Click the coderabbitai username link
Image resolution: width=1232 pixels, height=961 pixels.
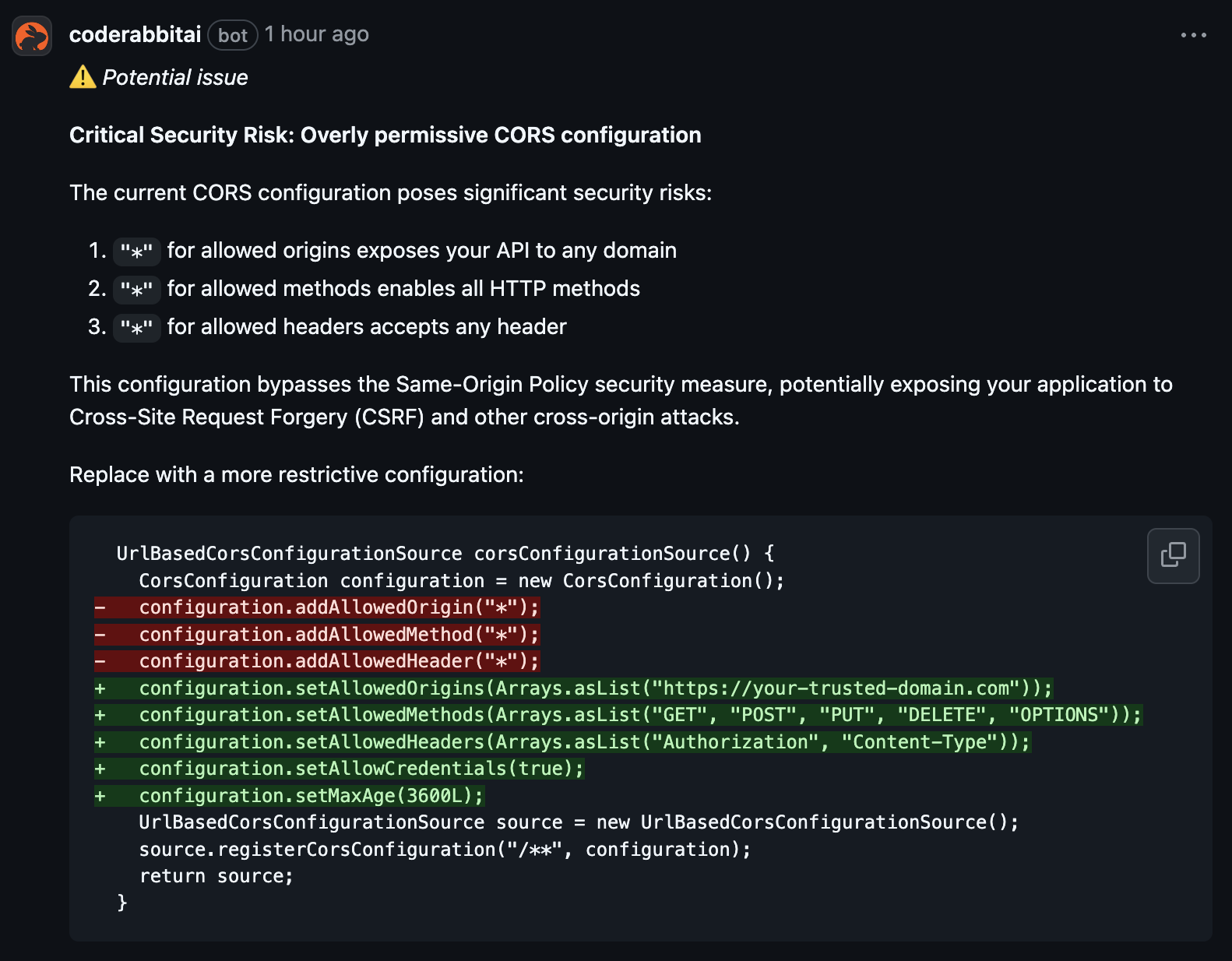pyautogui.click(x=134, y=34)
